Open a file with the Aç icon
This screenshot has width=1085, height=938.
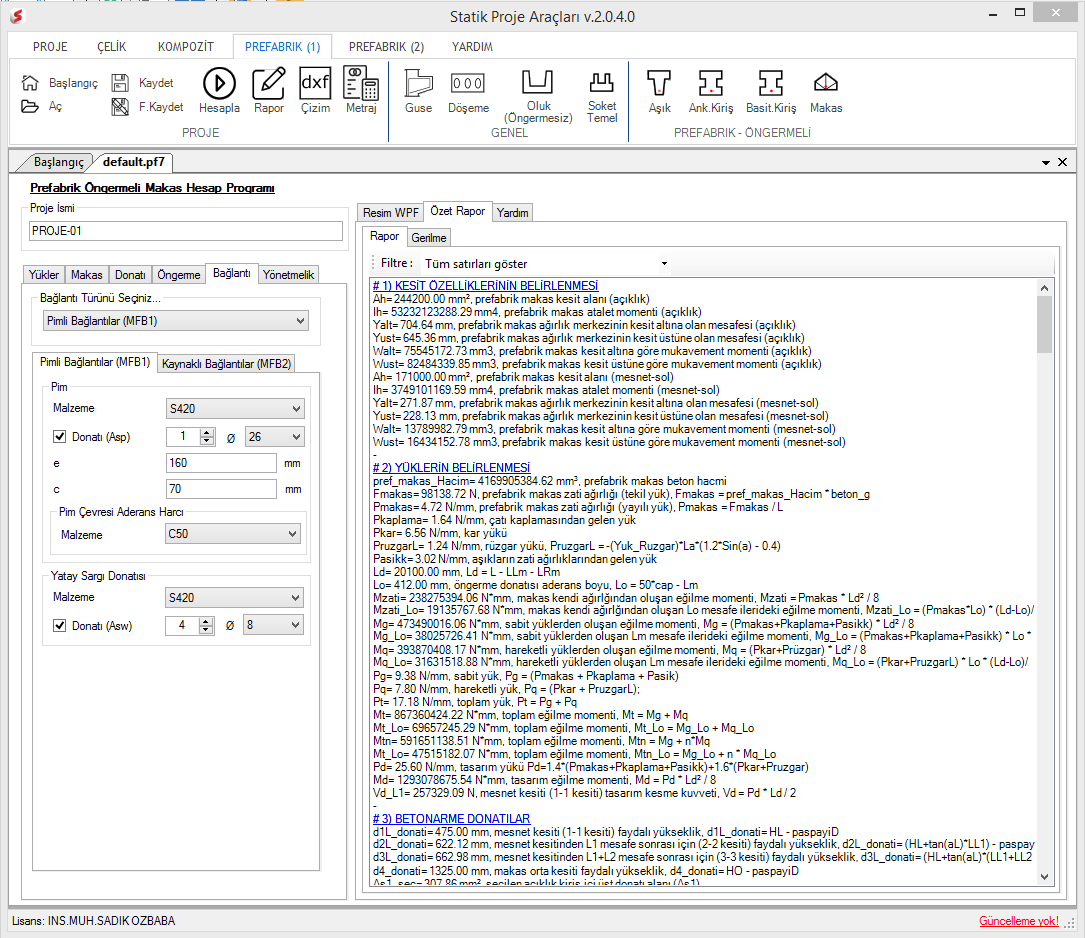[x=30, y=107]
